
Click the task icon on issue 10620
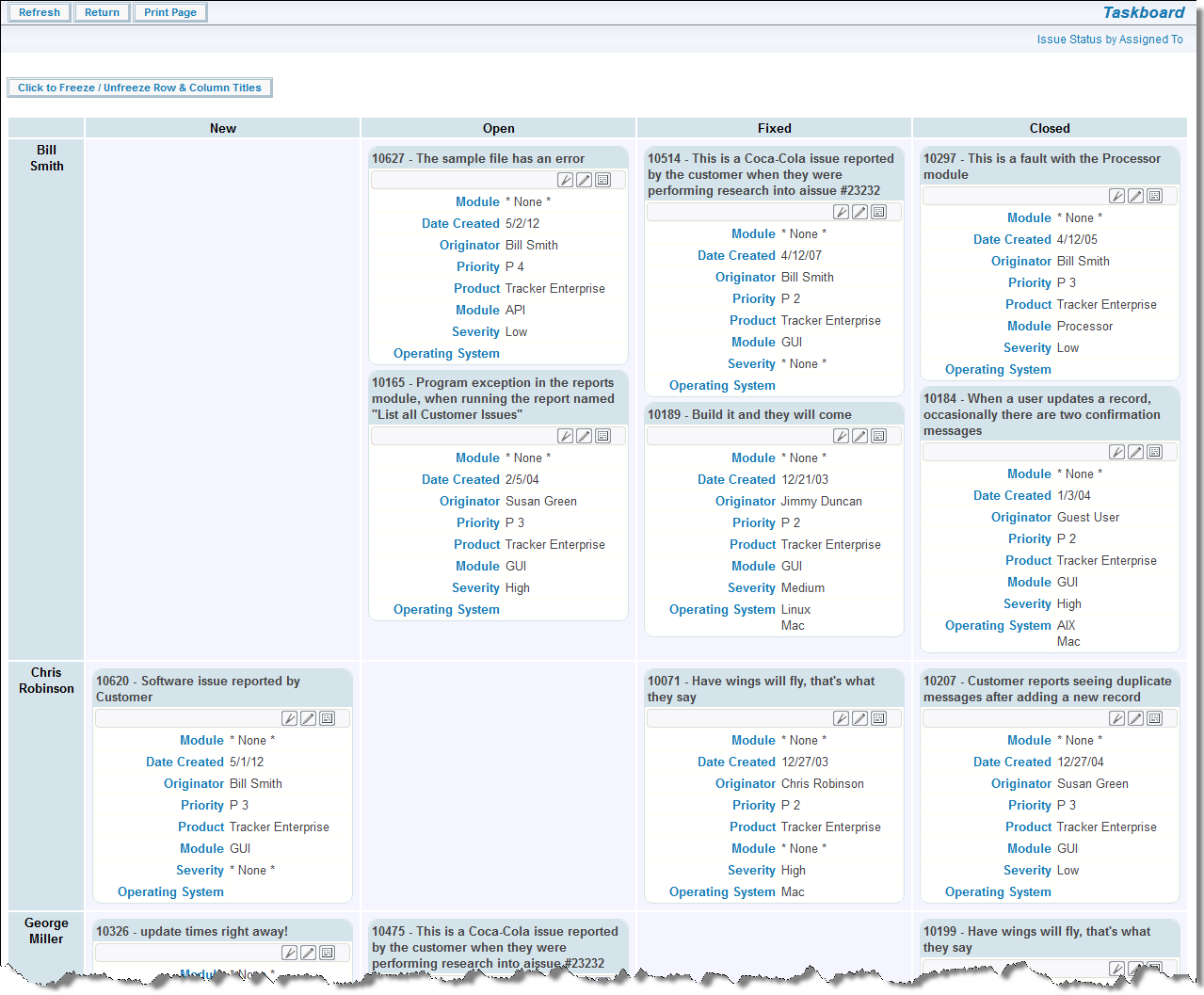click(289, 718)
